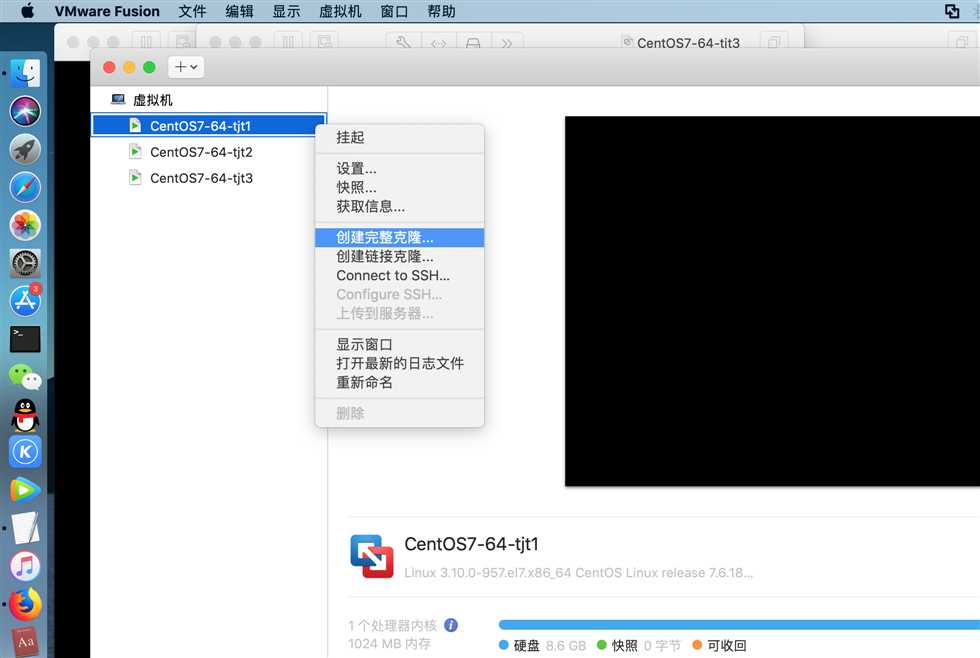The image size is (980, 658).
Task: Click the code brackets icon in background toolbar
Action: pyautogui.click(x=439, y=42)
